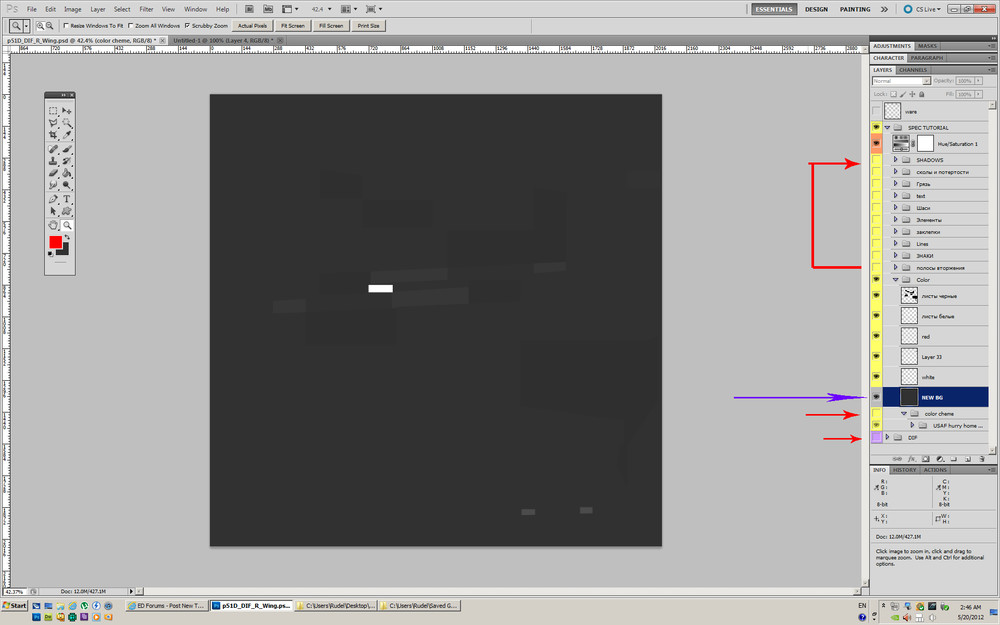Click the dark background color swatch
The width and height of the screenshot is (1000, 625).
[x=63, y=249]
